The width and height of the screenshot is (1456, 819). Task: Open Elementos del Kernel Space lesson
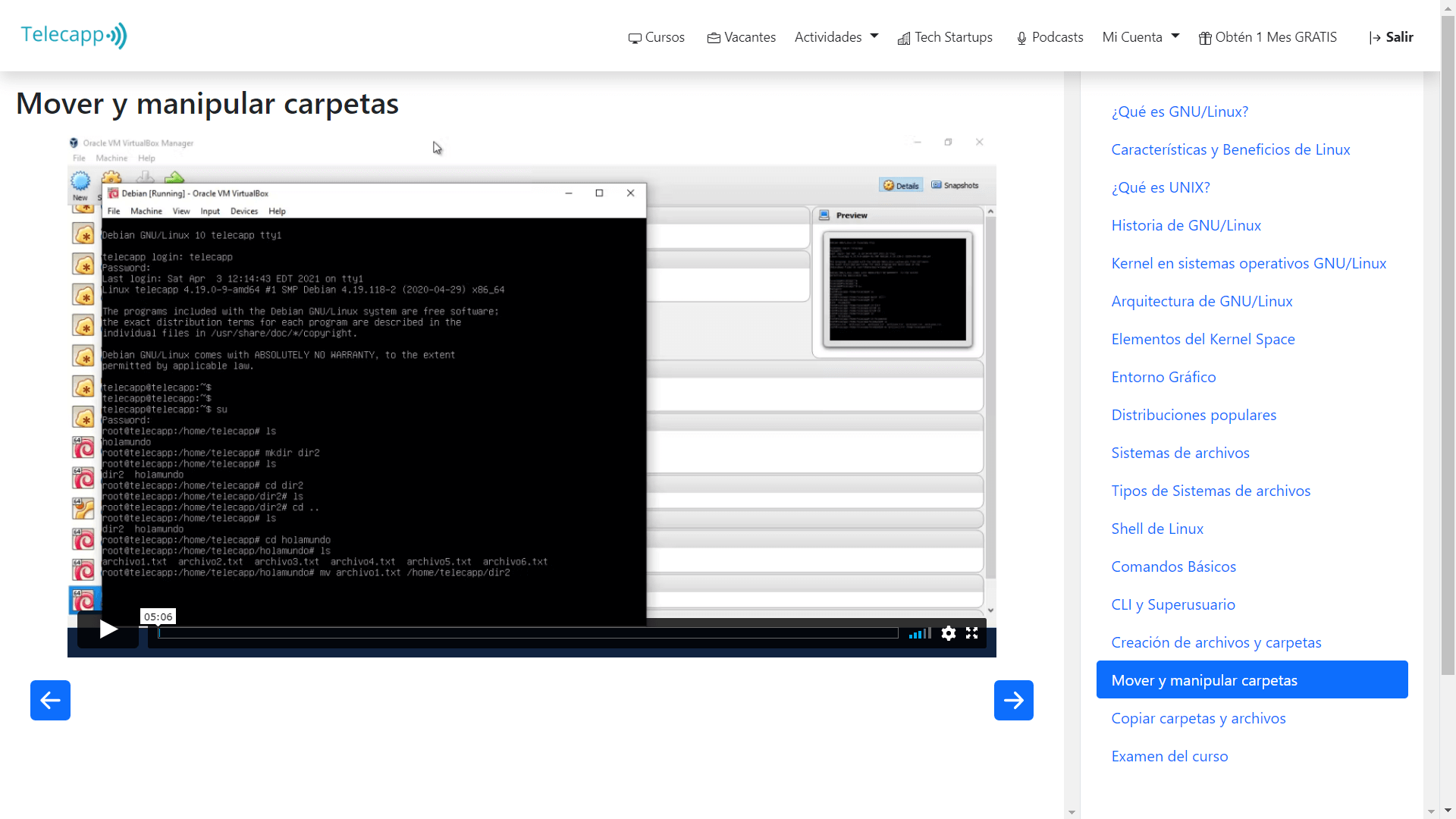1203,339
